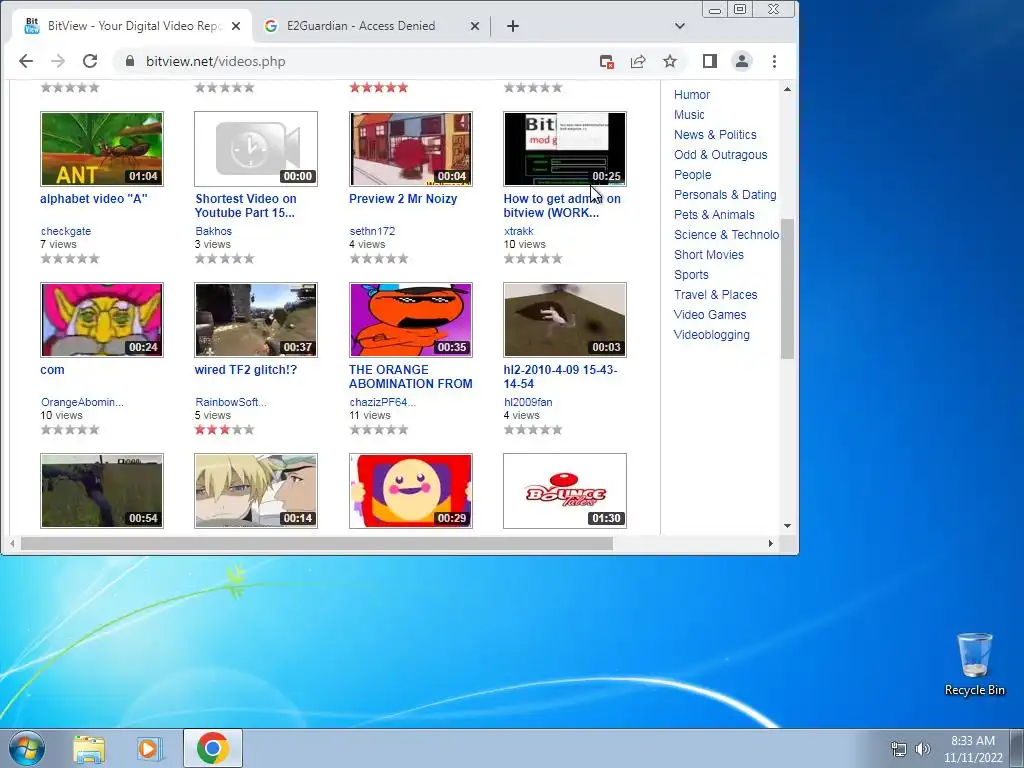Open the browser side panel icon

pyautogui.click(x=710, y=61)
